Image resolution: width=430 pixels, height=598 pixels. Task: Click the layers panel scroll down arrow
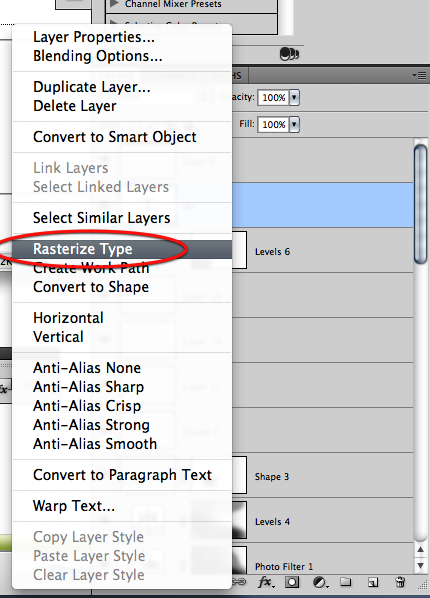click(420, 566)
